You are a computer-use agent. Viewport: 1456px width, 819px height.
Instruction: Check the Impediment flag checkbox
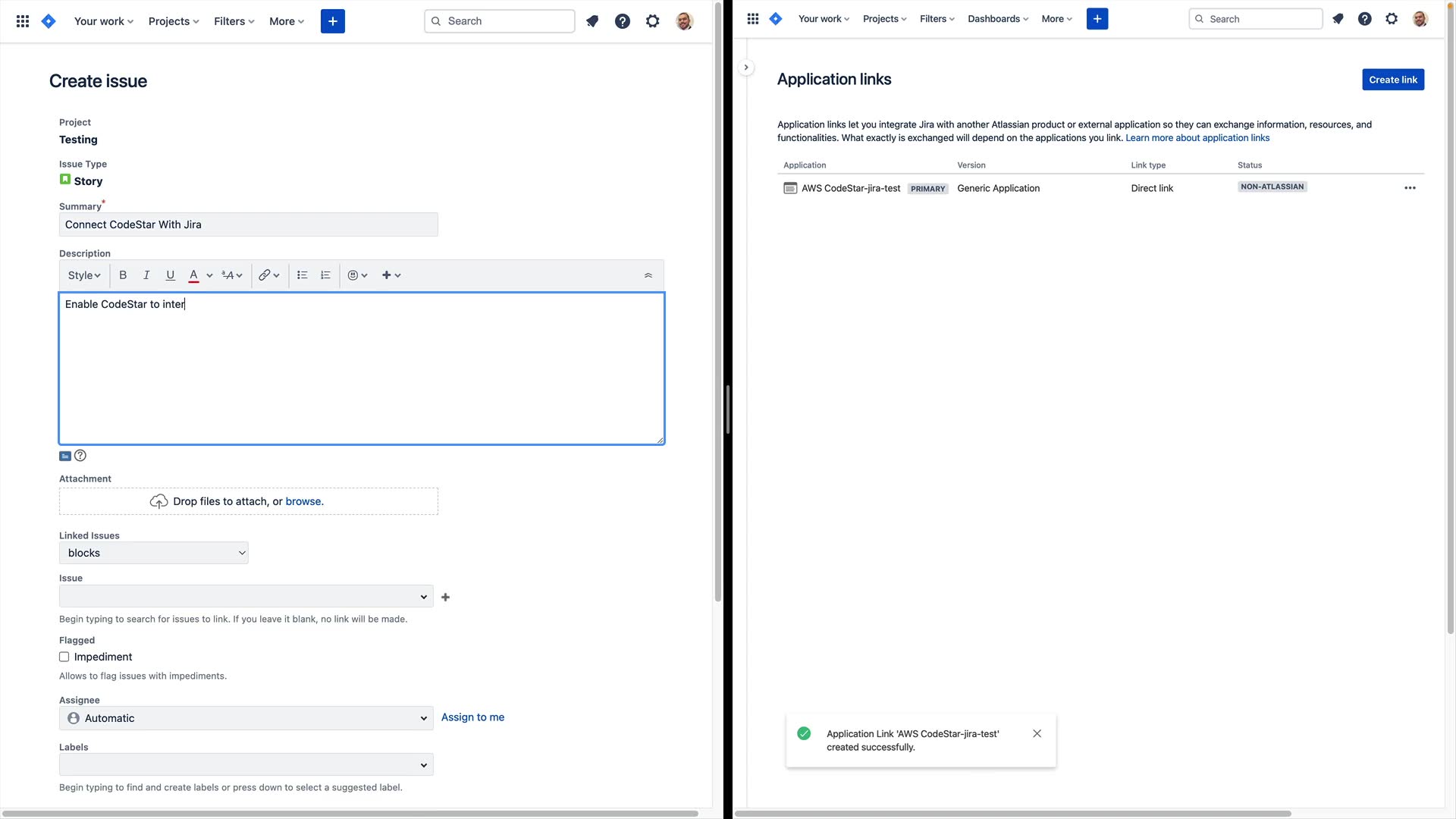pos(64,657)
